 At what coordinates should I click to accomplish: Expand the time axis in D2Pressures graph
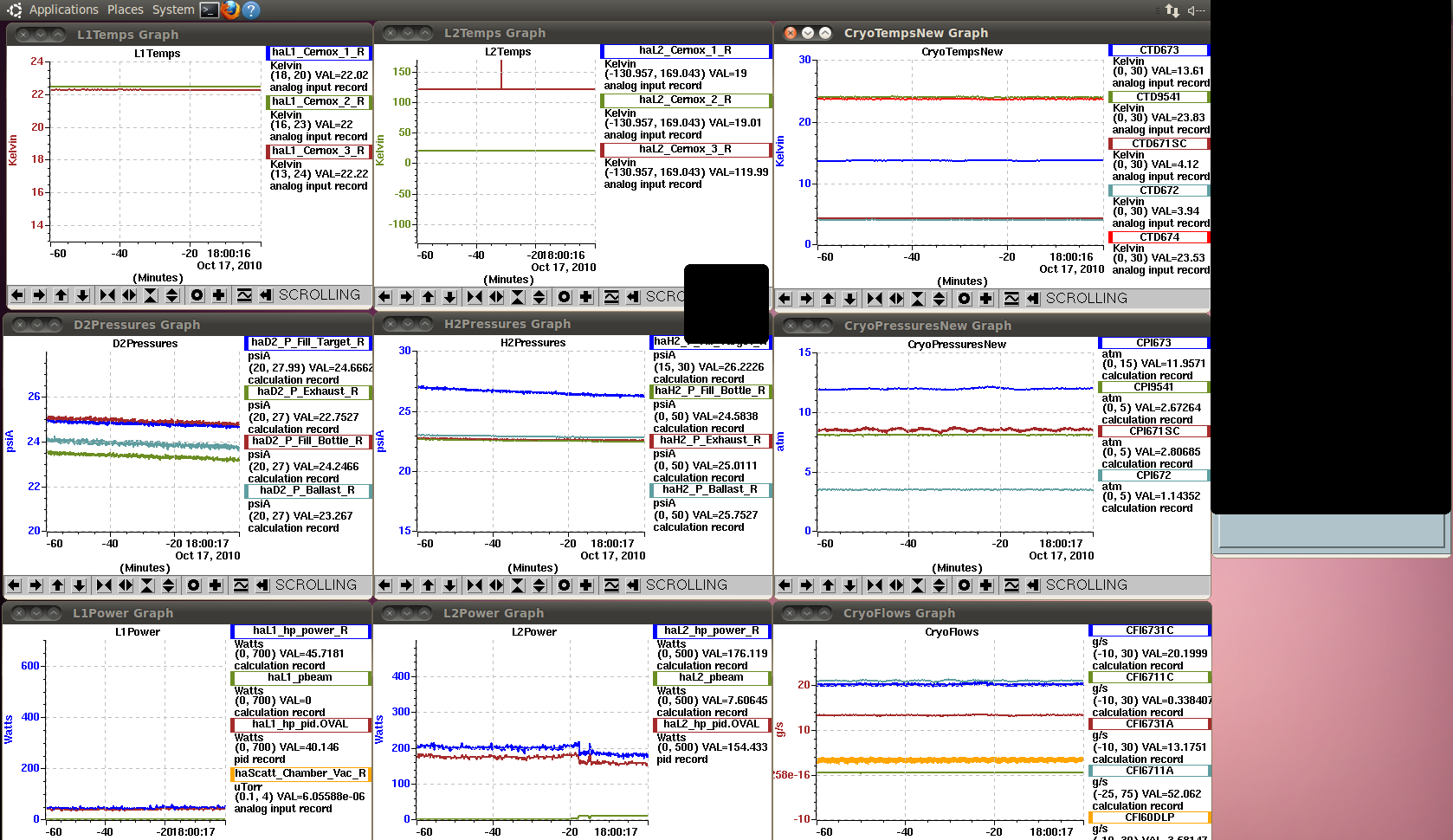pyautogui.click(x=126, y=585)
